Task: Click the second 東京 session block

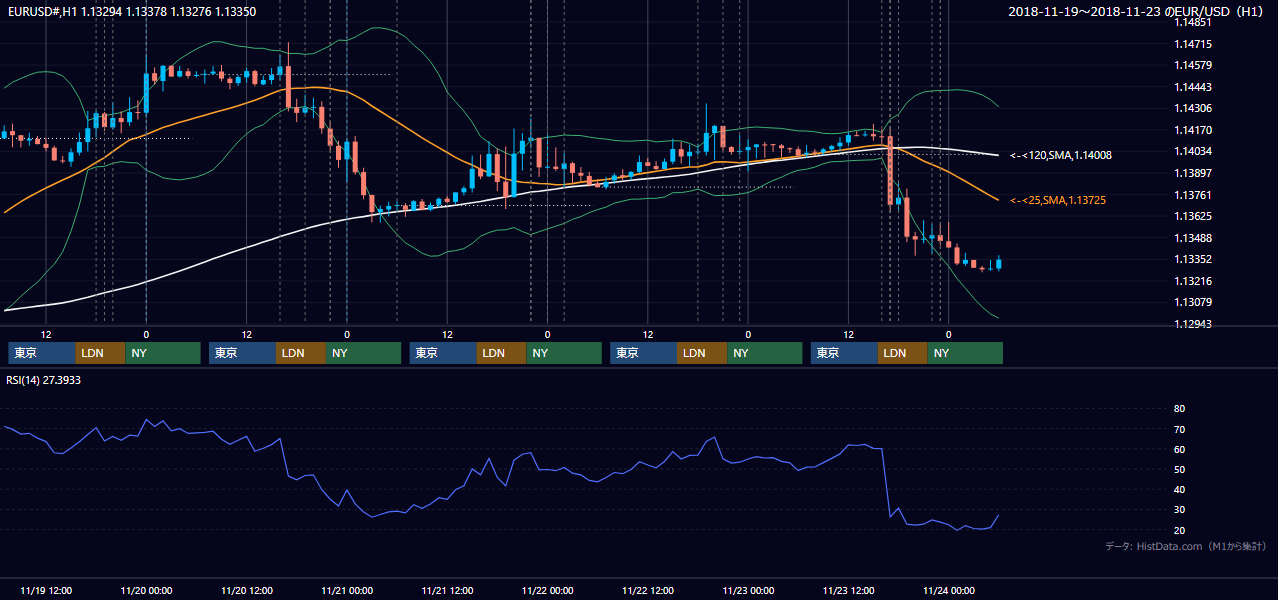Action: (x=242, y=353)
